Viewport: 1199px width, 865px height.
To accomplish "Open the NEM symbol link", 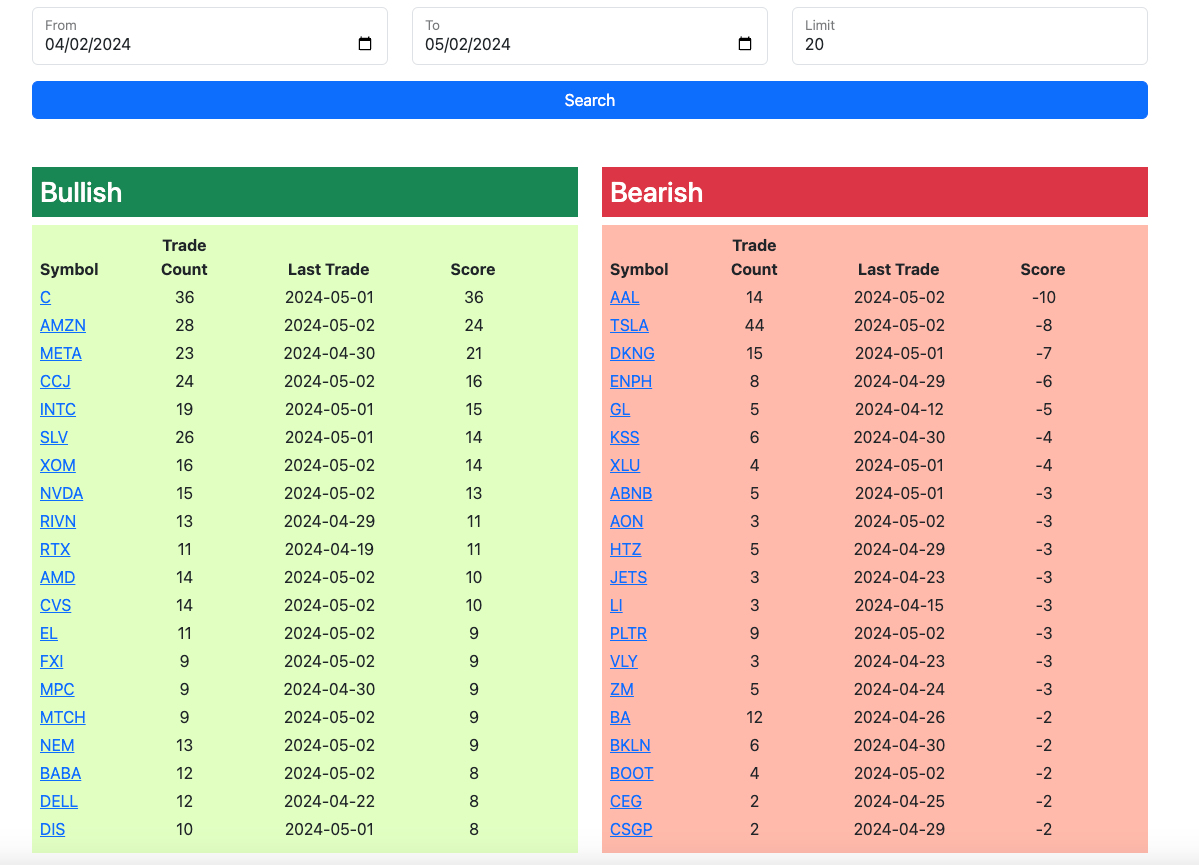I will (57, 746).
